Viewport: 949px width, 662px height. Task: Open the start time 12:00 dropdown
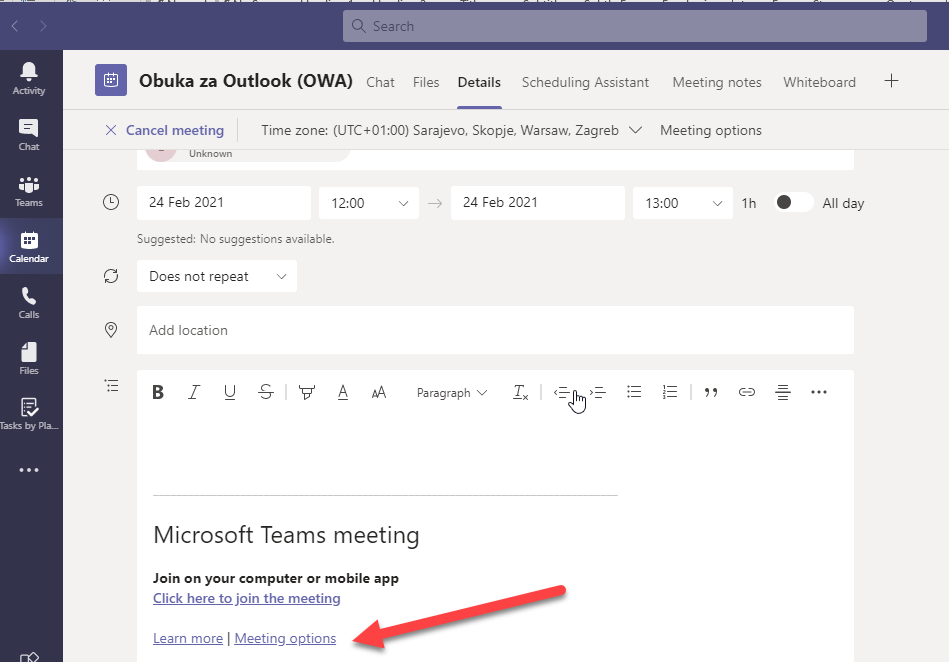pos(367,203)
